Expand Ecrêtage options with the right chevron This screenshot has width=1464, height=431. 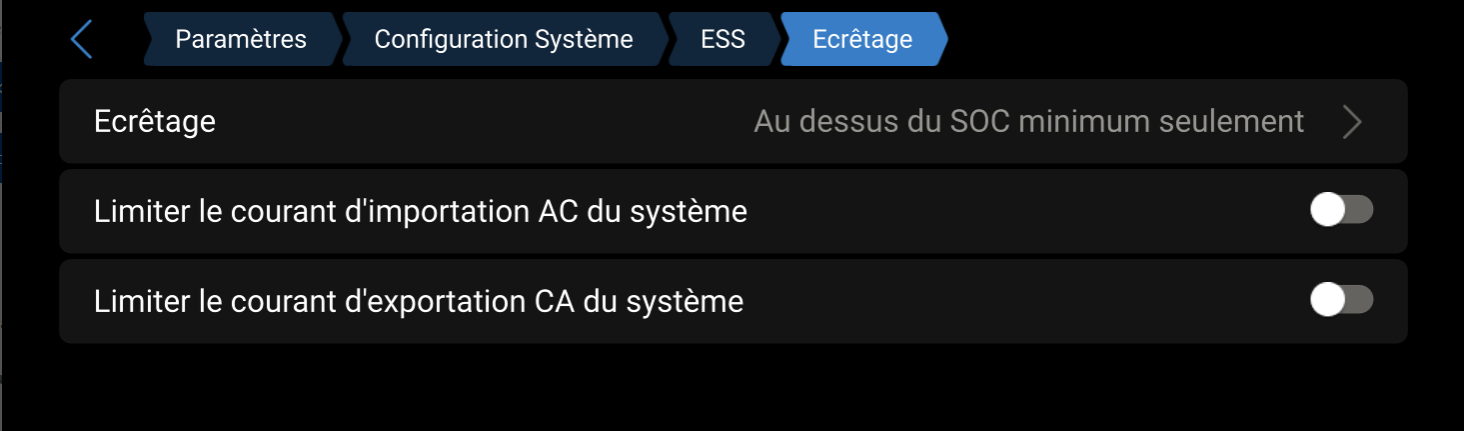point(1352,122)
